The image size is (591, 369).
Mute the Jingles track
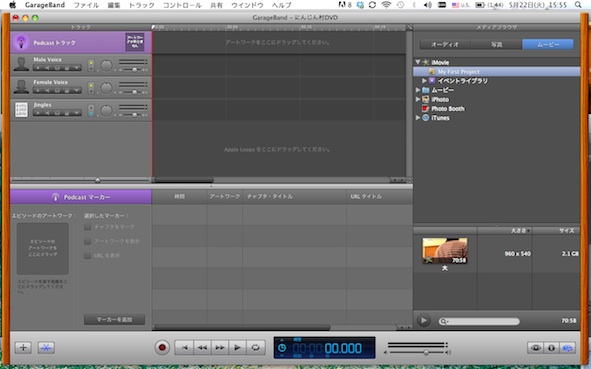coord(47,113)
